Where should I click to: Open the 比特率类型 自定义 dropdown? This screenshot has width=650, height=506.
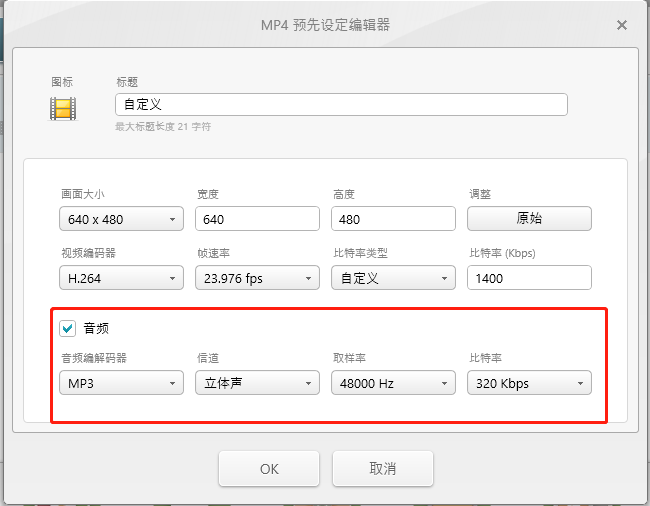[x=393, y=278]
